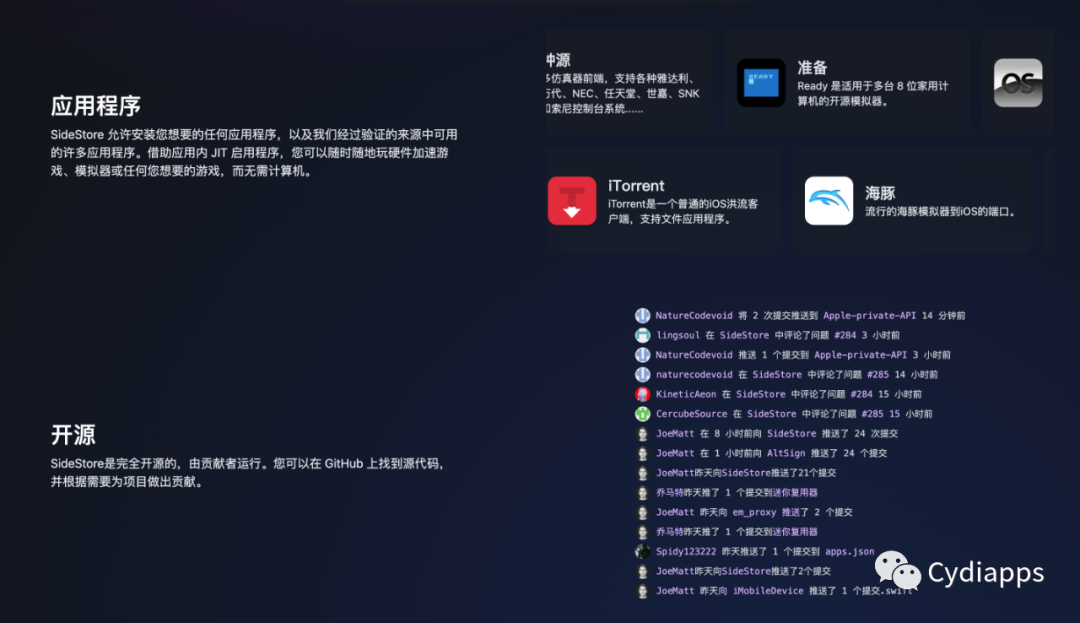Open issue #285 link in CercubeSource's row
Screen dimensions: 1080x623
[873, 414]
